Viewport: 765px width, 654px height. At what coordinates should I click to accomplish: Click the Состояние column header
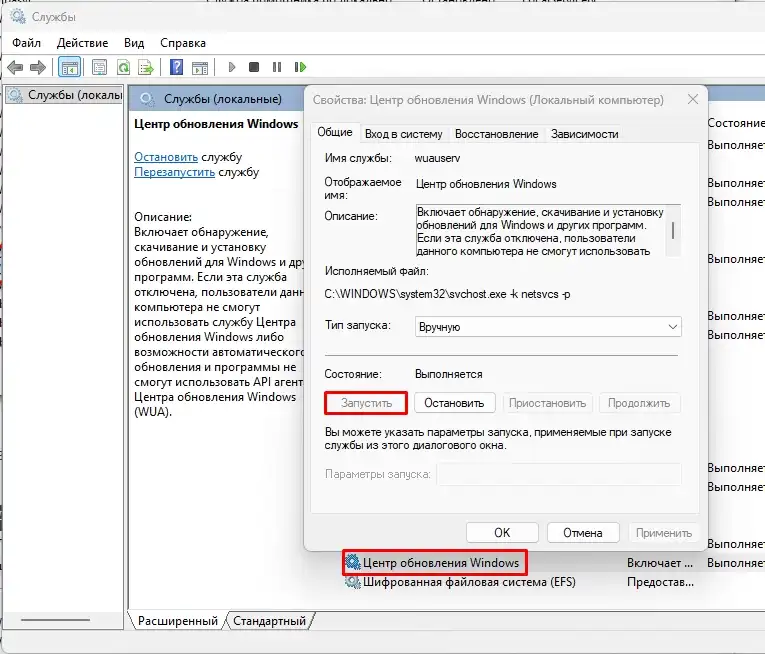736,123
